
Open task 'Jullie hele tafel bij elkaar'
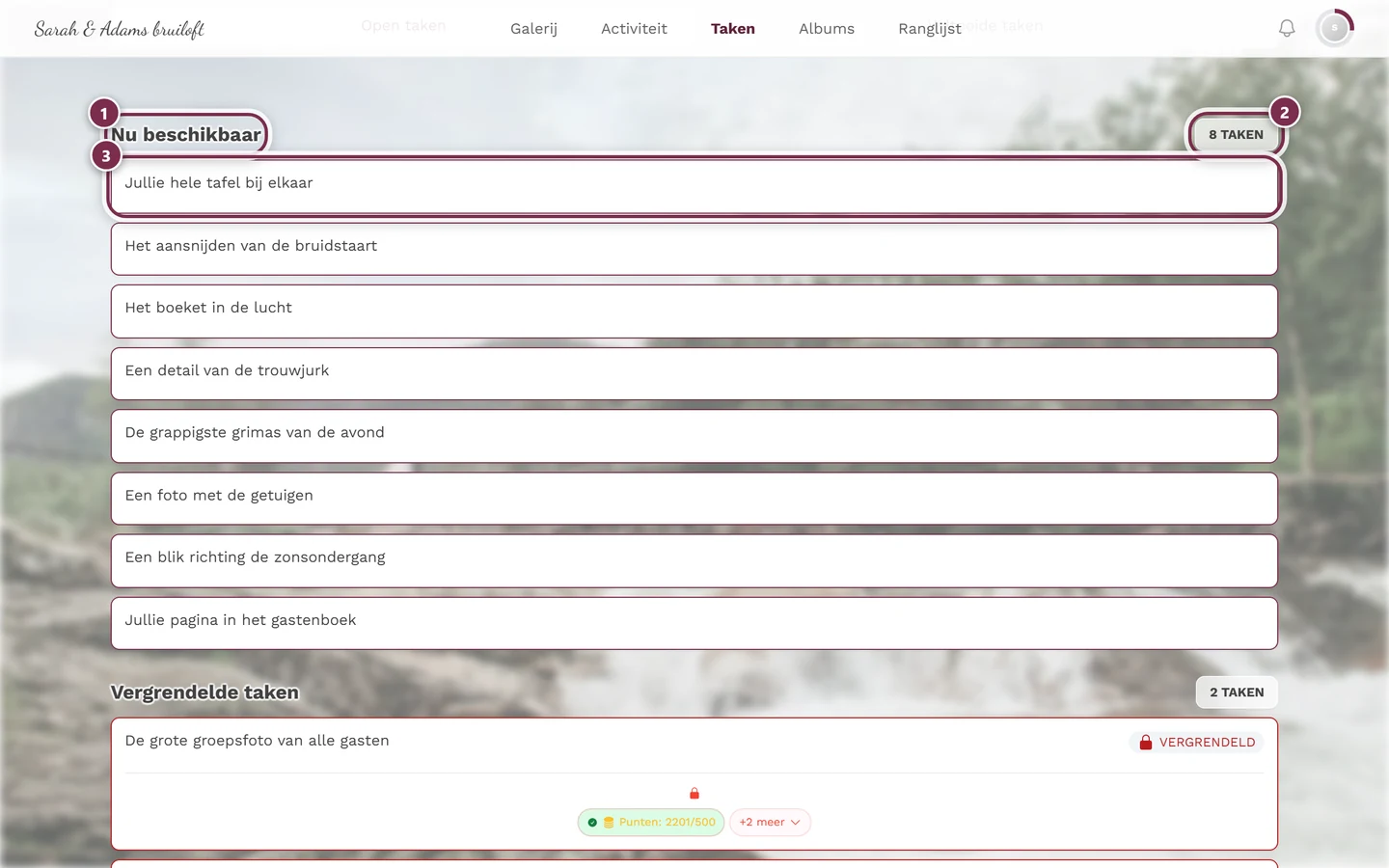click(694, 186)
